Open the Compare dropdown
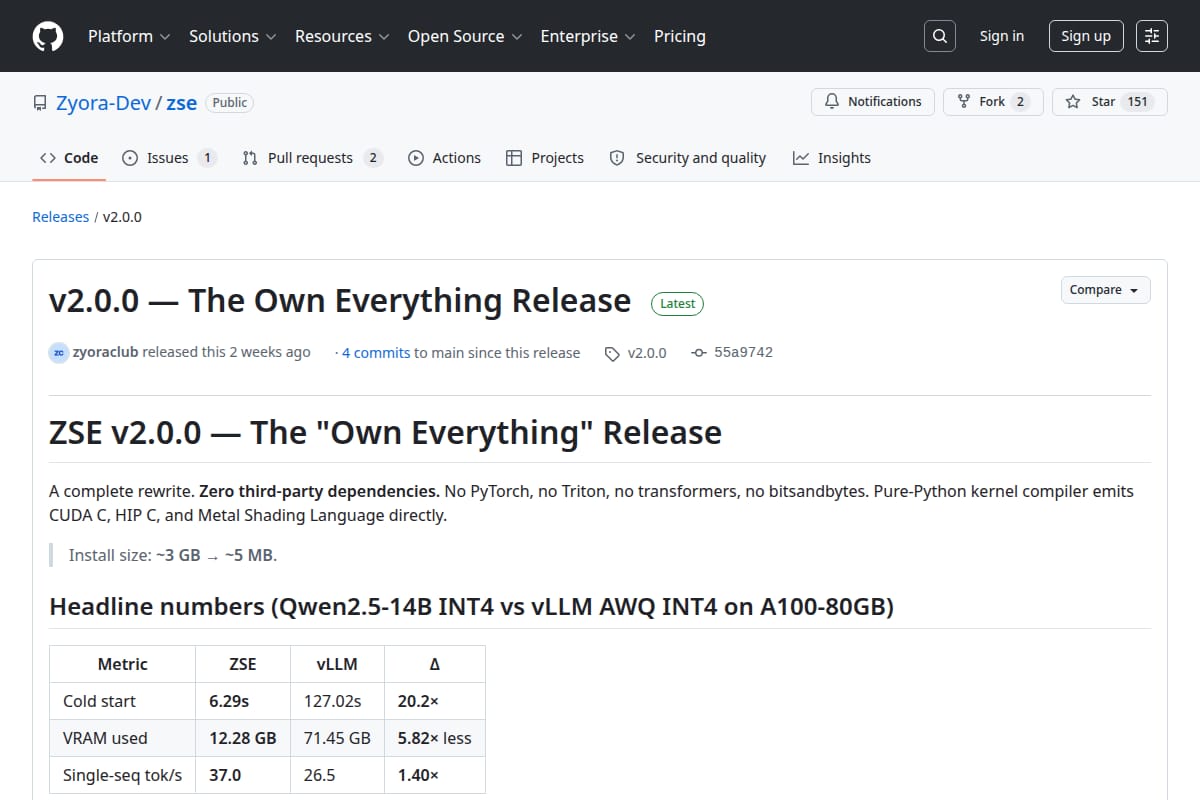 click(1105, 290)
